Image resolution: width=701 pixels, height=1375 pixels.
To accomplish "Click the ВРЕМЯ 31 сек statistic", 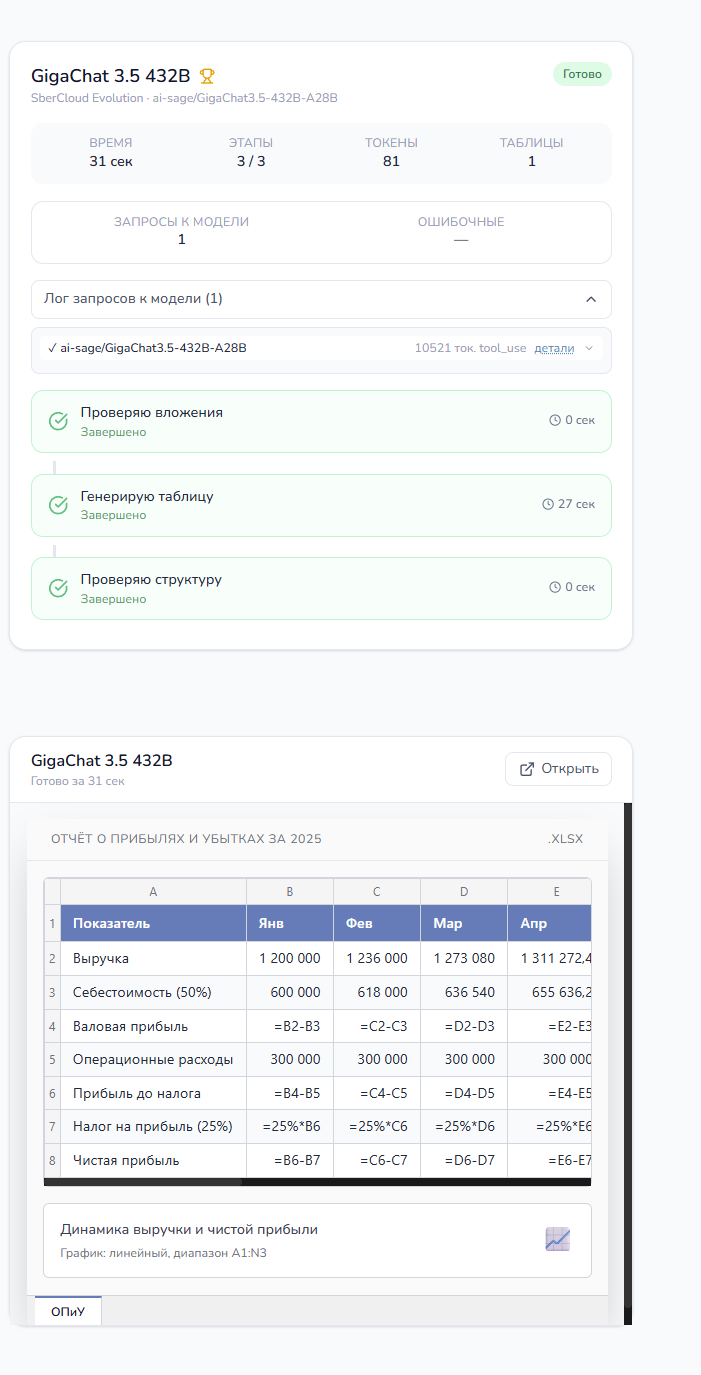I will pos(110,152).
